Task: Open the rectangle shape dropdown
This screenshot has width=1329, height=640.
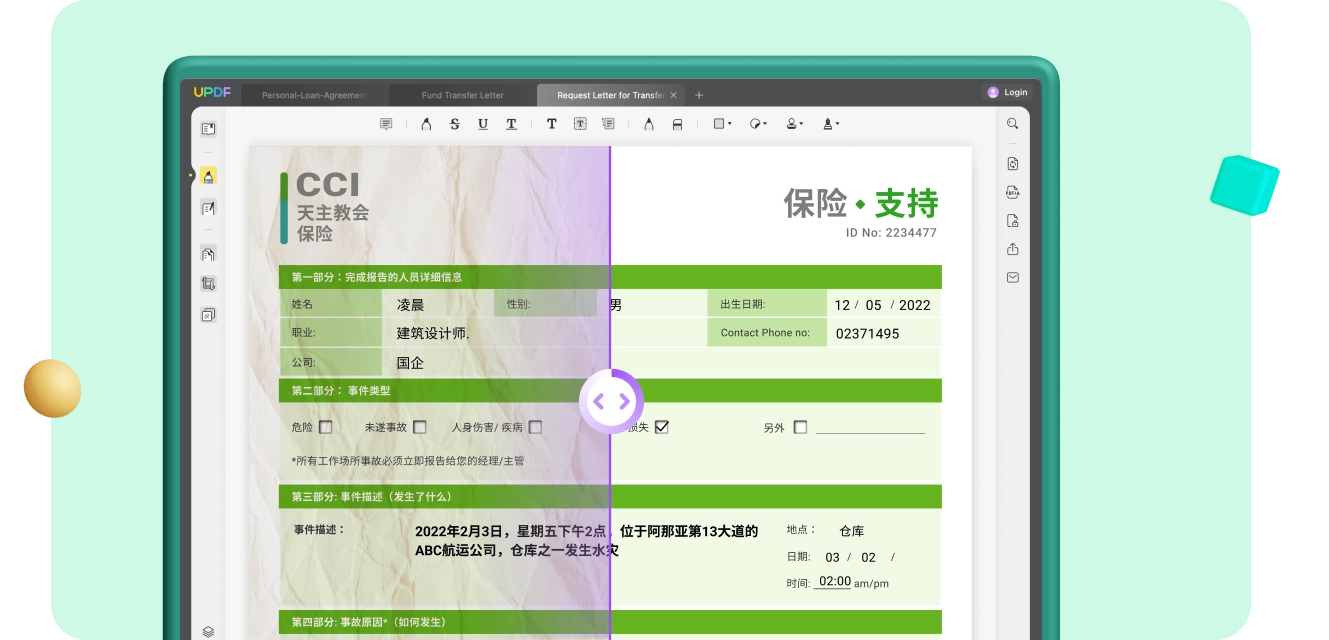Action: (x=722, y=124)
